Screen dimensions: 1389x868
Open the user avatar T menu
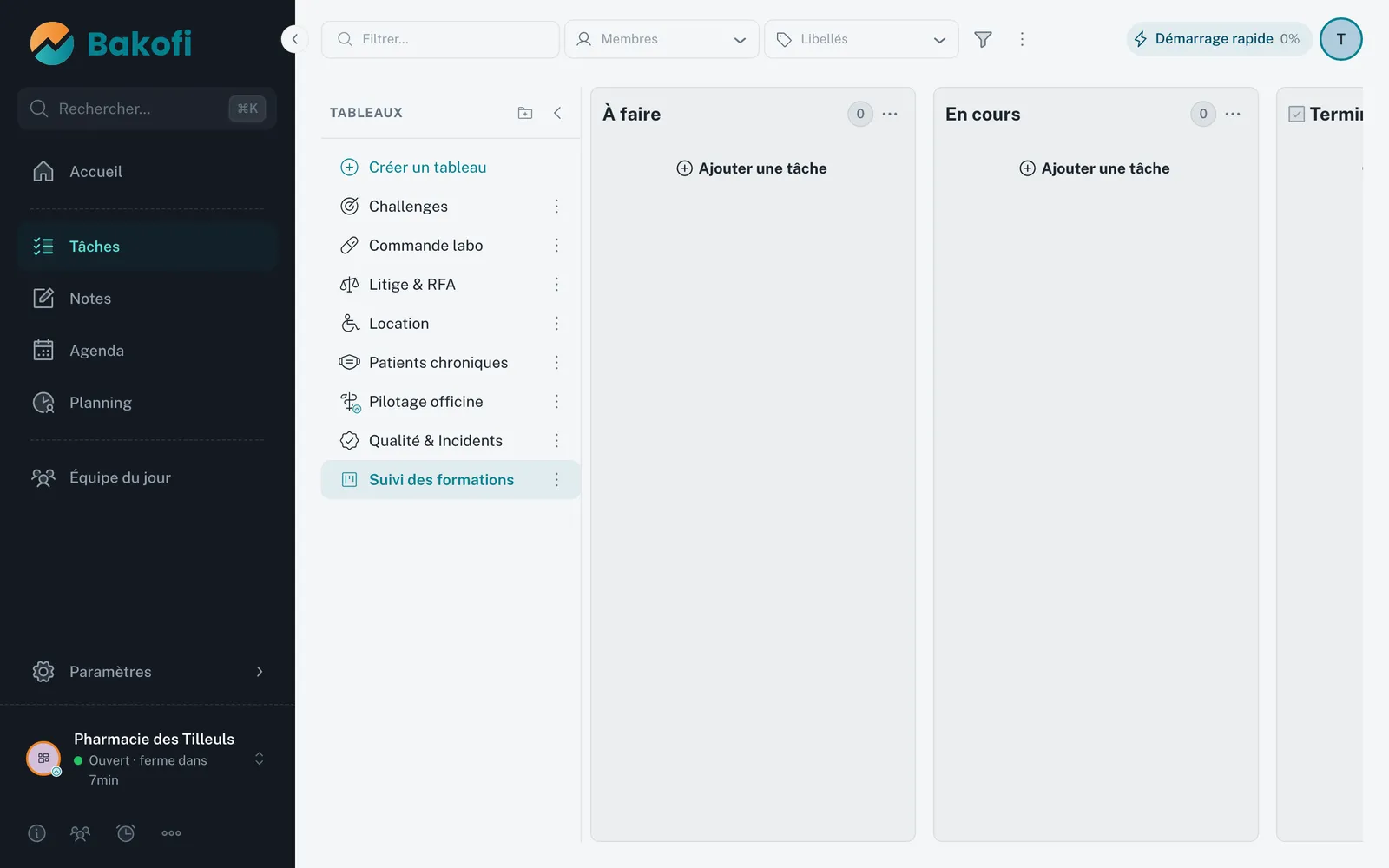coord(1341,39)
